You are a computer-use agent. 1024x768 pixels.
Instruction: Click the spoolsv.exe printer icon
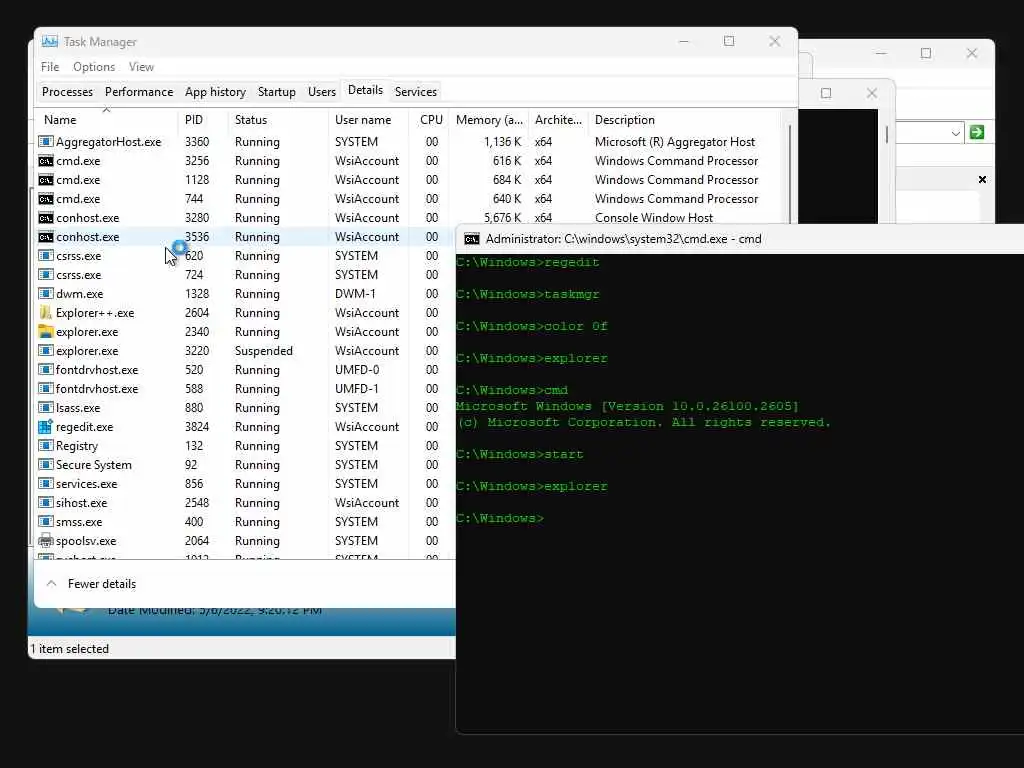tap(46, 541)
